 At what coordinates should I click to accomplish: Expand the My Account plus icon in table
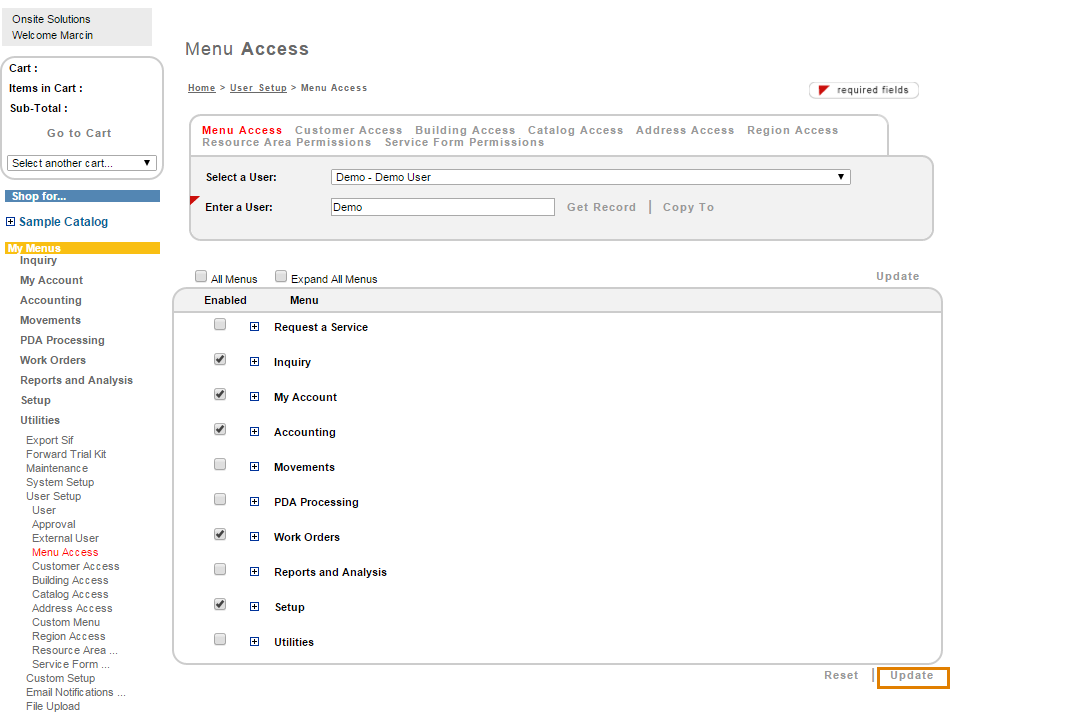[254, 397]
